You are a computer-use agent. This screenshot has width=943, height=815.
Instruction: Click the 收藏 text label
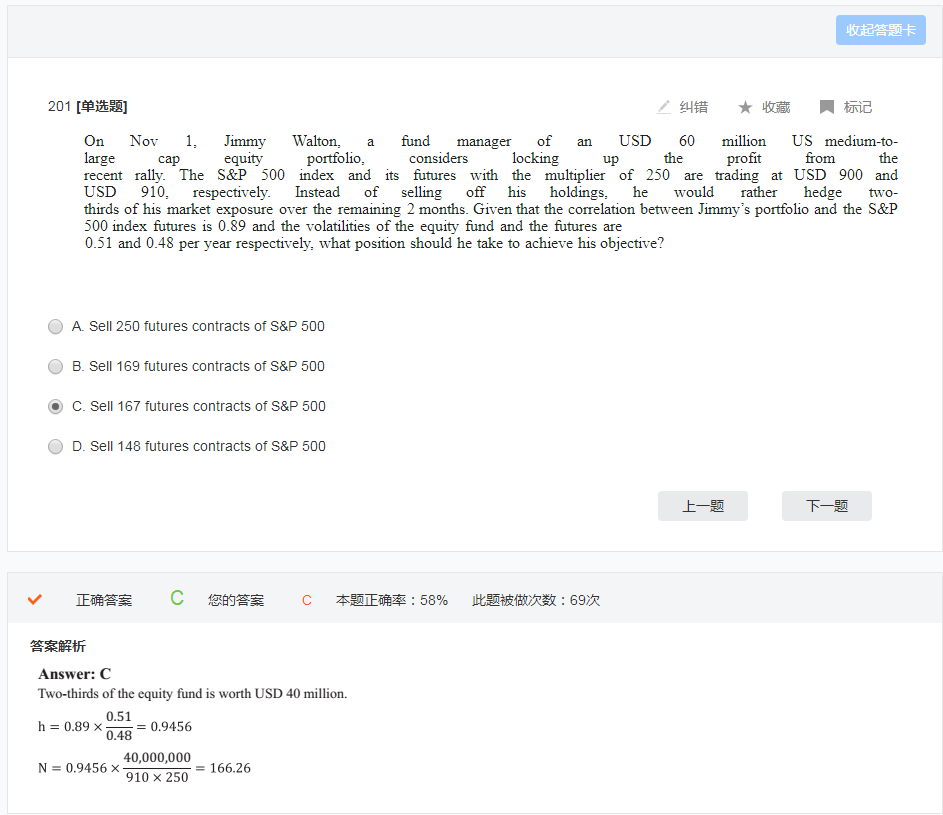point(776,107)
